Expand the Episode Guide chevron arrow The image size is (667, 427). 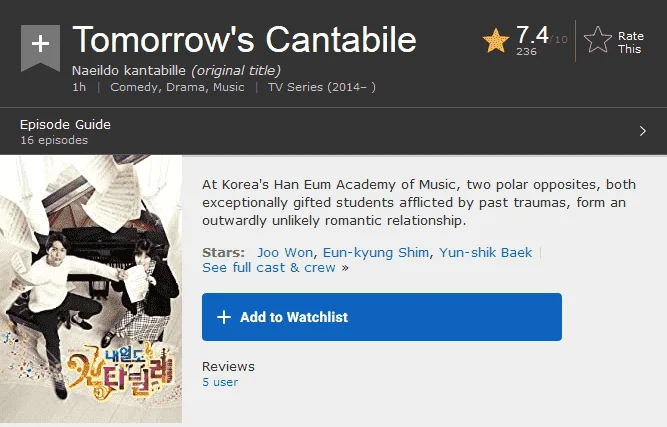643,131
